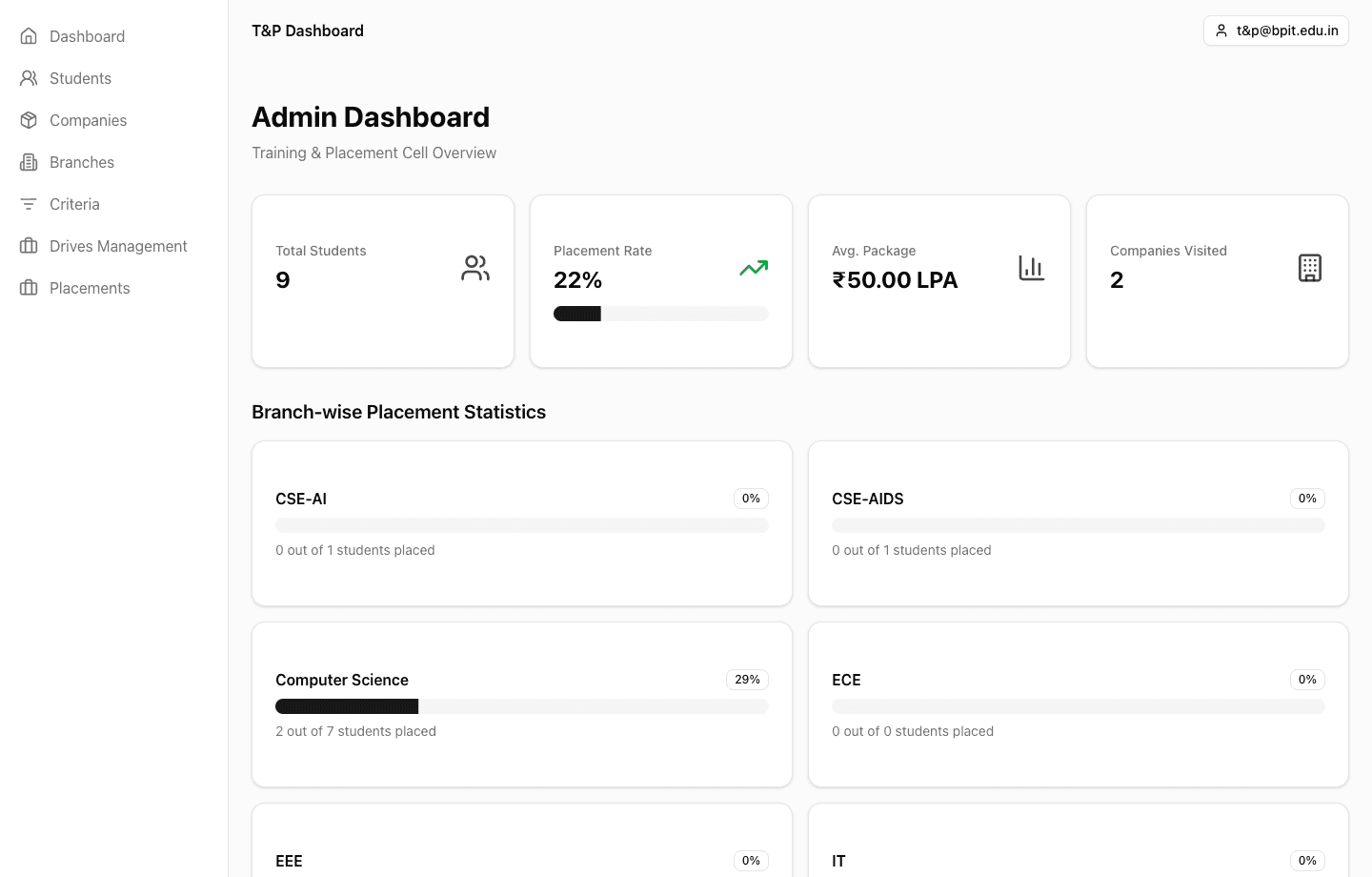This screenshot has height=877, width=1372.
Task: Open the Companies section
Action: pyautogui.click(x=114, y=120)
